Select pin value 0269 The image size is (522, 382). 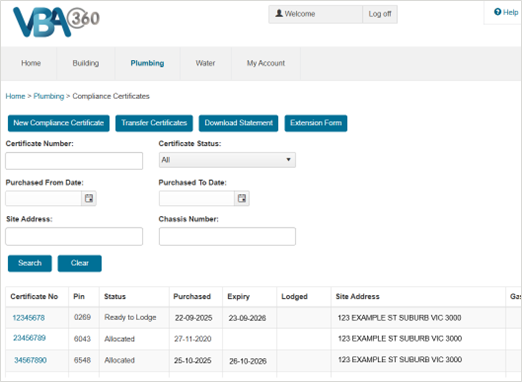pyautogui.click(x=82, y=317)
